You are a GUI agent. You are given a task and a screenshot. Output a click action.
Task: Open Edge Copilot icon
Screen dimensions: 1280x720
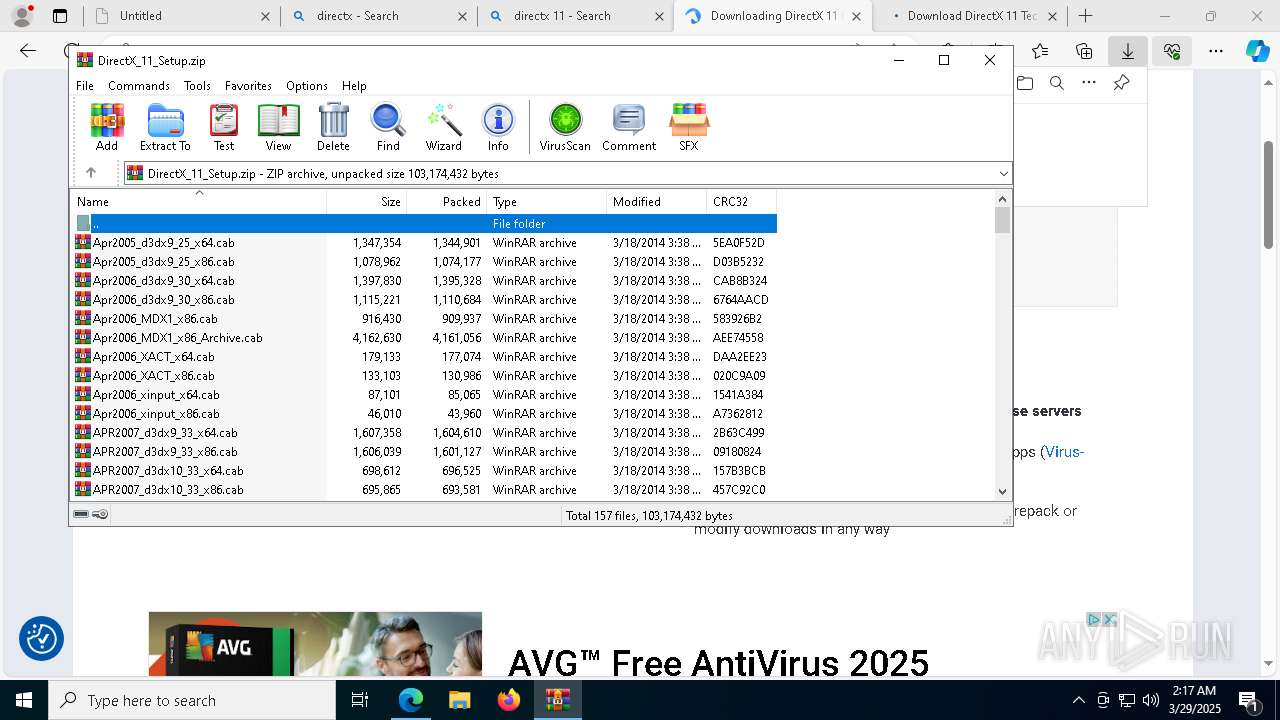[1258, 51]
